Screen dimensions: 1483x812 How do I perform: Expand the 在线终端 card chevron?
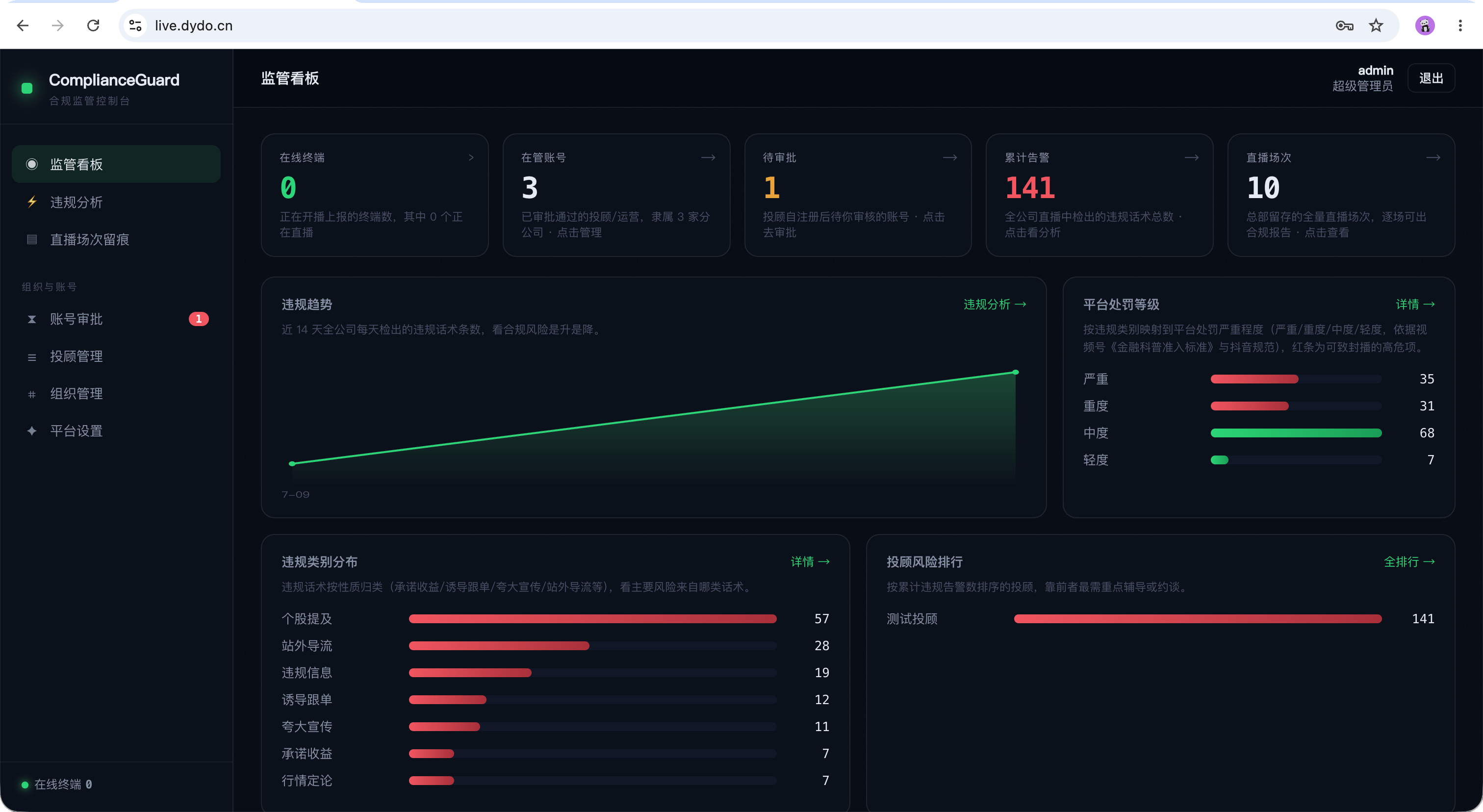click(471, 157)
